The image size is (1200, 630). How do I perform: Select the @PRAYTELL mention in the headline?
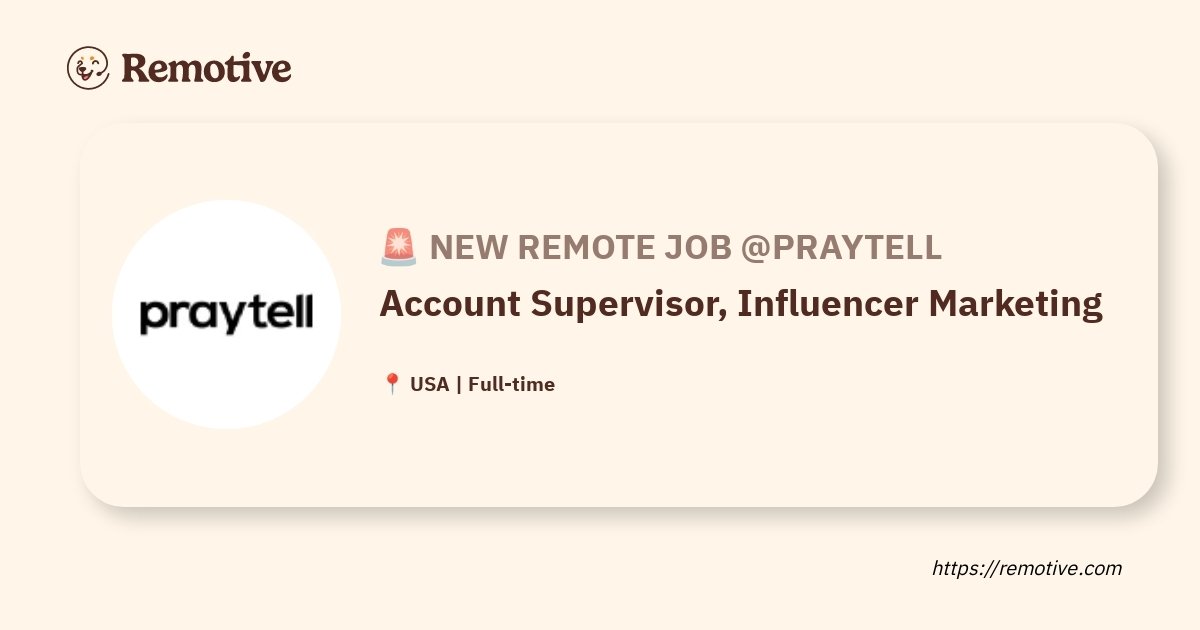click(x=841, y=247)
